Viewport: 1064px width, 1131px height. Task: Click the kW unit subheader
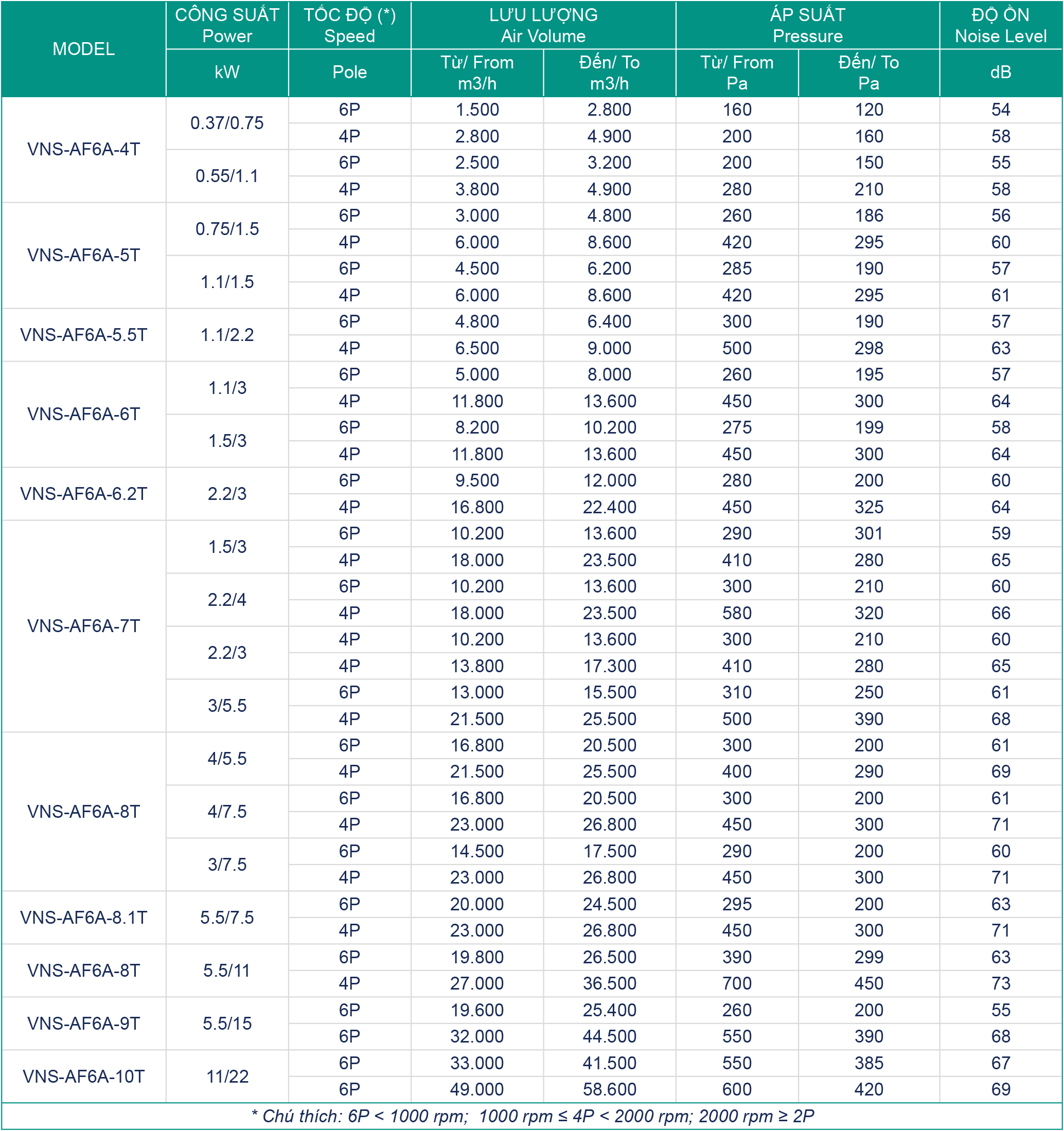point(227,72)
